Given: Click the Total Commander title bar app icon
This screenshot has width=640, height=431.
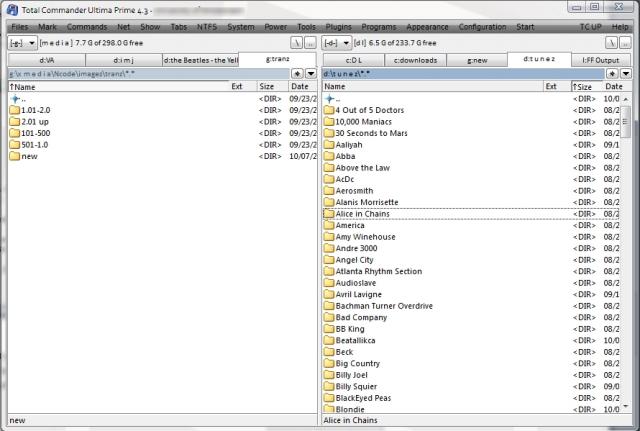Looking at the screenshot, I should click(12, 9).
